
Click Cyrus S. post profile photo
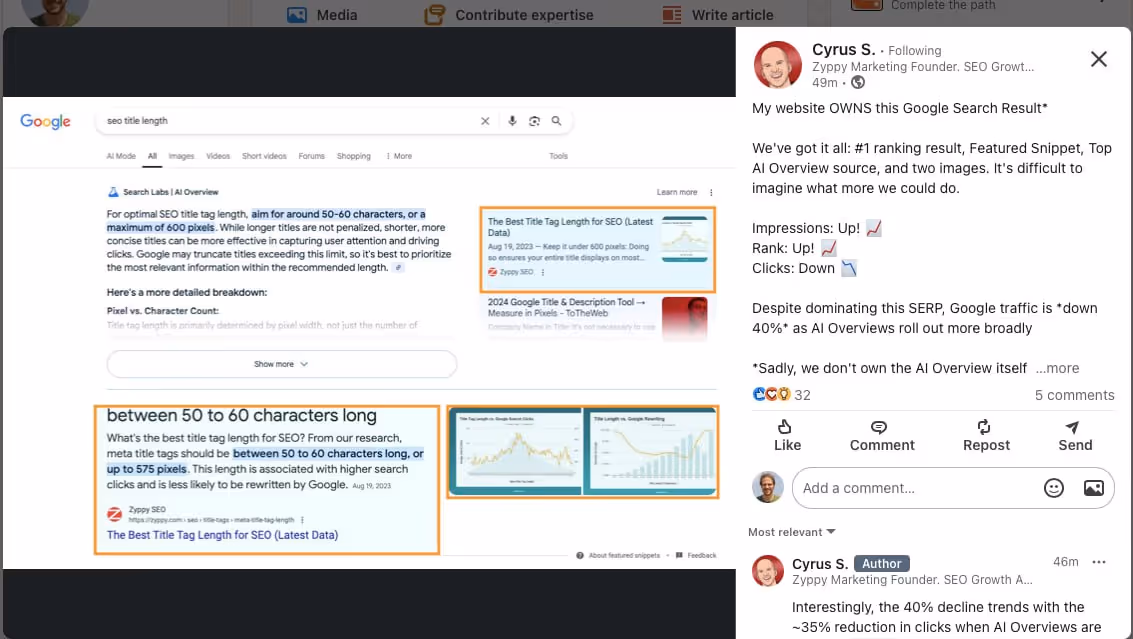point(777,65)
